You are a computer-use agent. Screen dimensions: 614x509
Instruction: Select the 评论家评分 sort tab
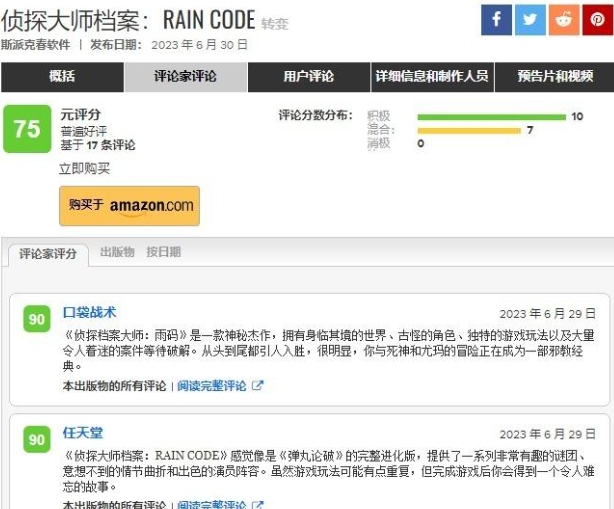(x=48, y=254)
